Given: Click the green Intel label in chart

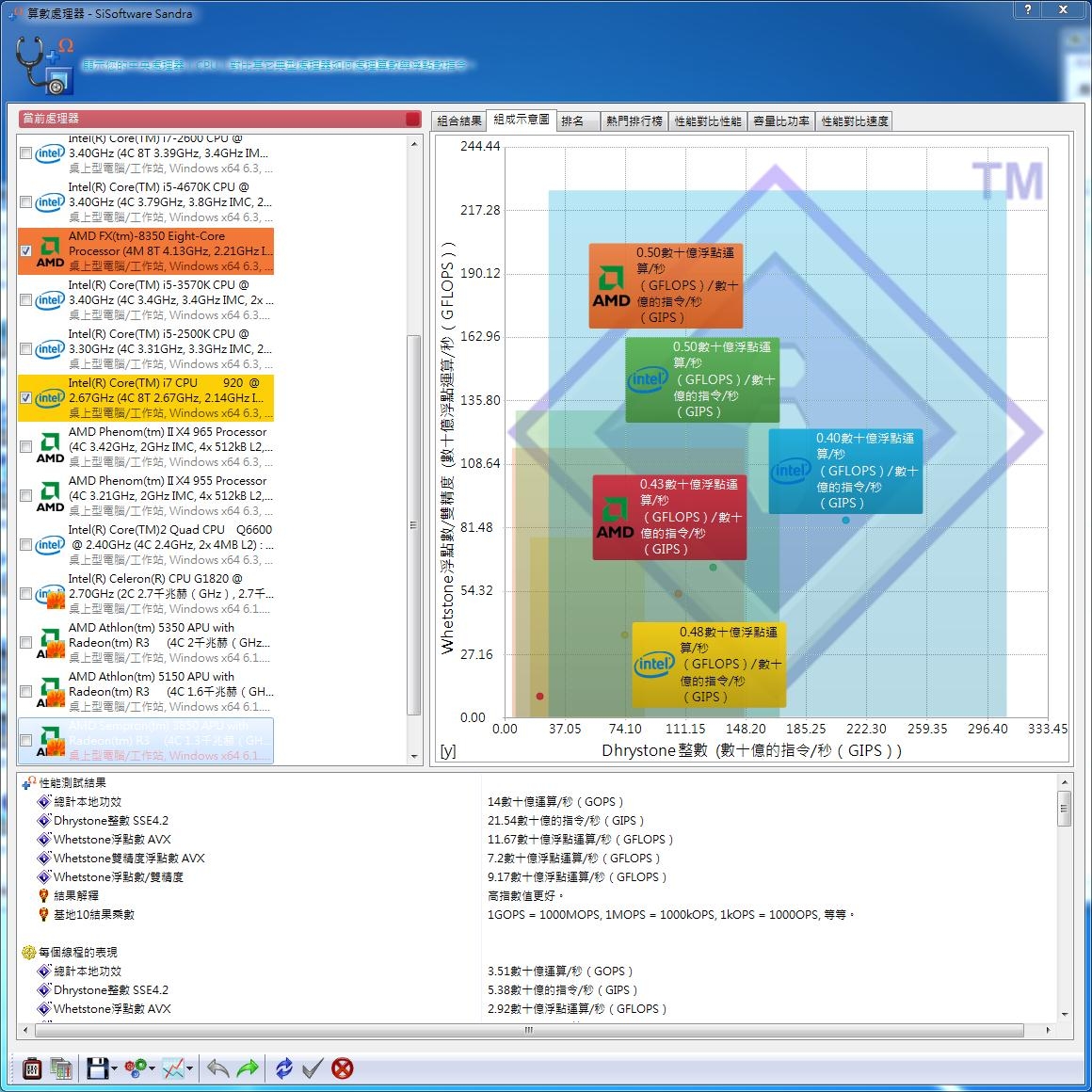Looking at the screenshot, I should (702, 379).
